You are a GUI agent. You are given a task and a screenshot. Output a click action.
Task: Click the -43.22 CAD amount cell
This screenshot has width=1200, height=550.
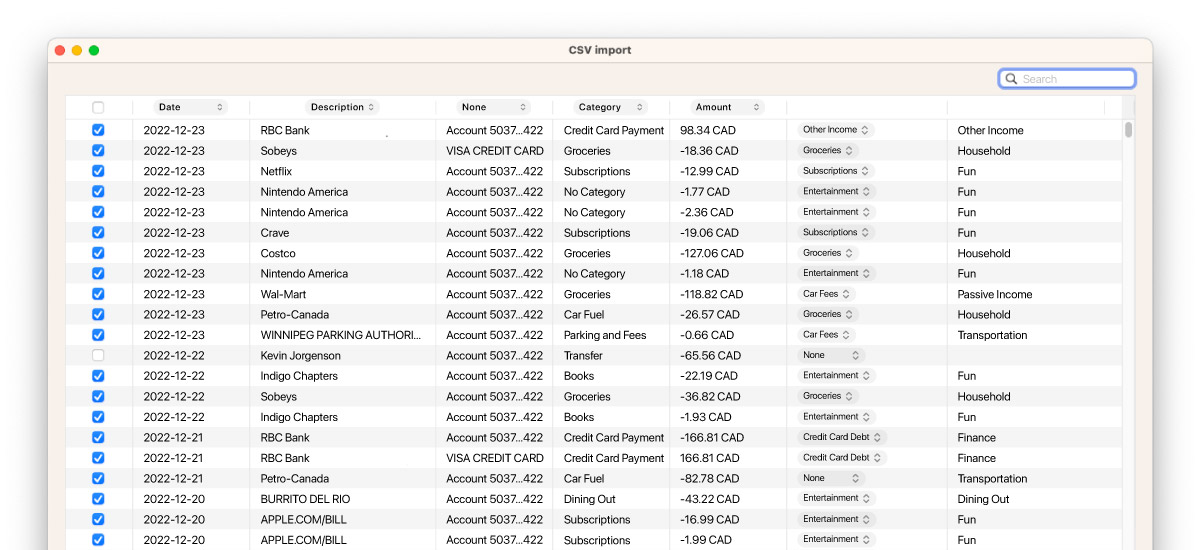[710, 499]
